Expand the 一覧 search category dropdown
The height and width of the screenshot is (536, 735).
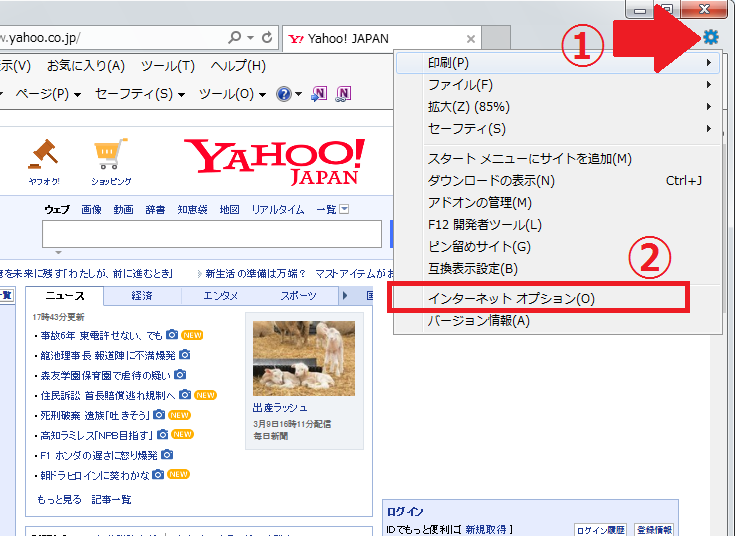pyautogui.click(x=344, y=209)
